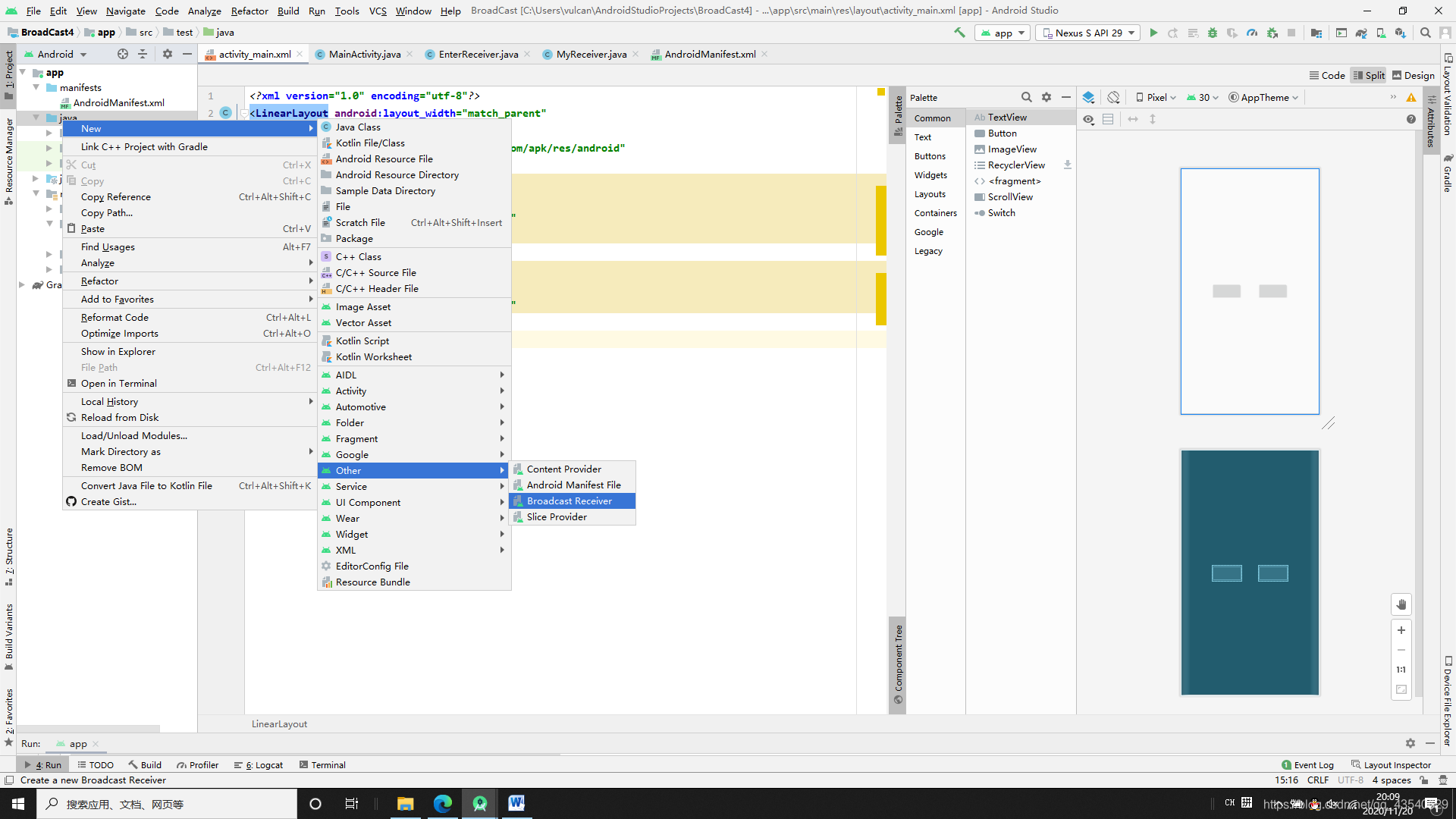Open the Profile app gauge icon
This screenshot has width=1456, height=819.
point(1252,33)
